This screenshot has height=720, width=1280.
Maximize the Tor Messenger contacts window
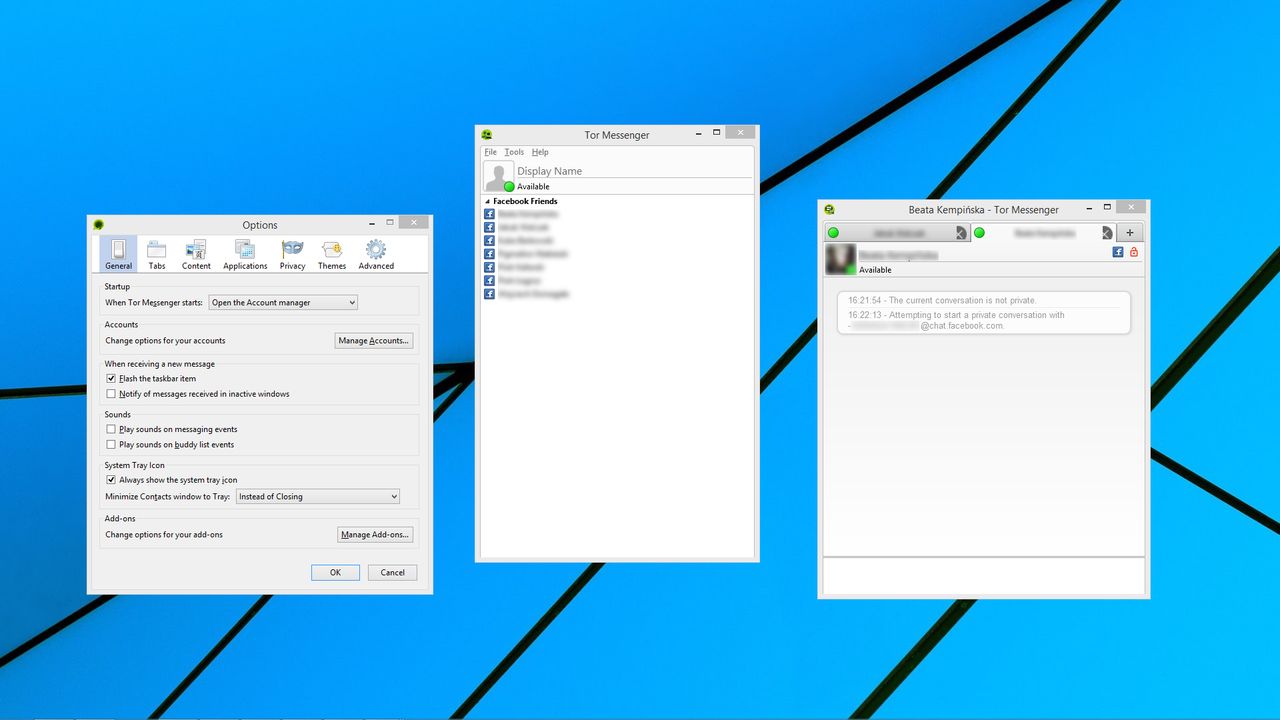coord(717,131)
